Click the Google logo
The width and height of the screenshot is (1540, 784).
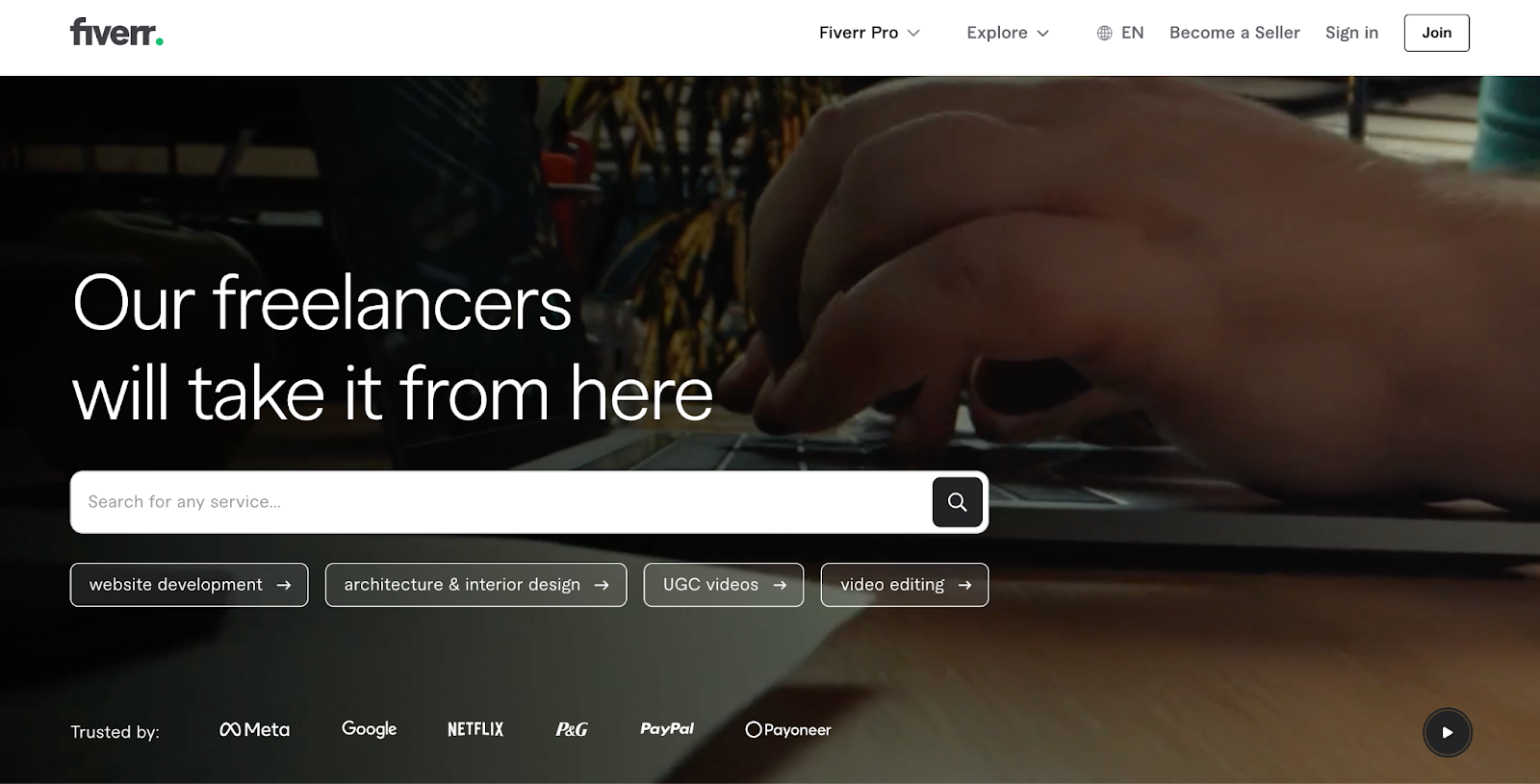click(369, 729)
